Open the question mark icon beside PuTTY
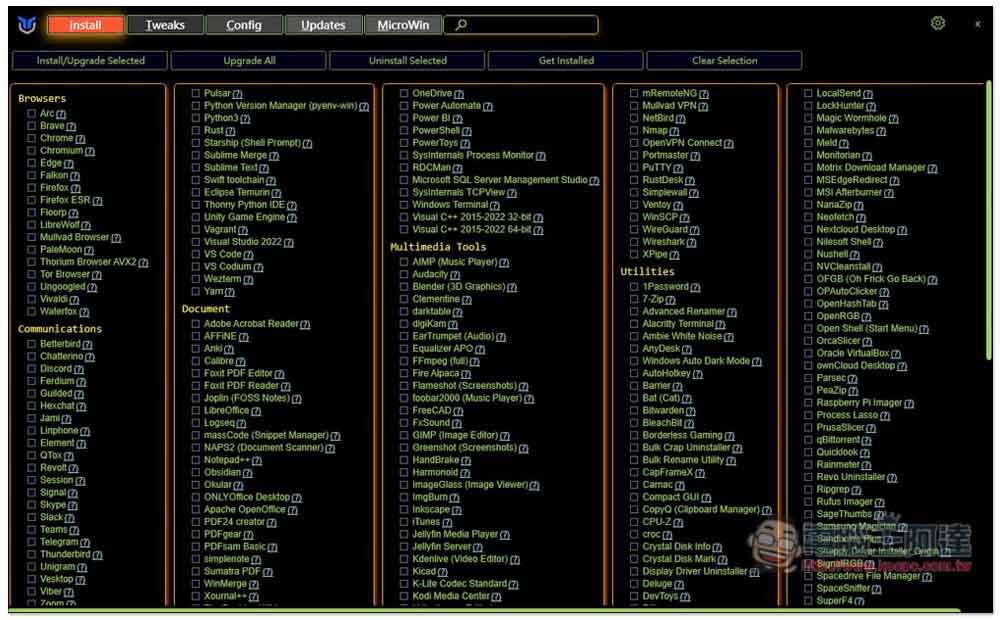Image resolution: width=1000 pixels, height=620 pixels. click(x=679, y=168)
